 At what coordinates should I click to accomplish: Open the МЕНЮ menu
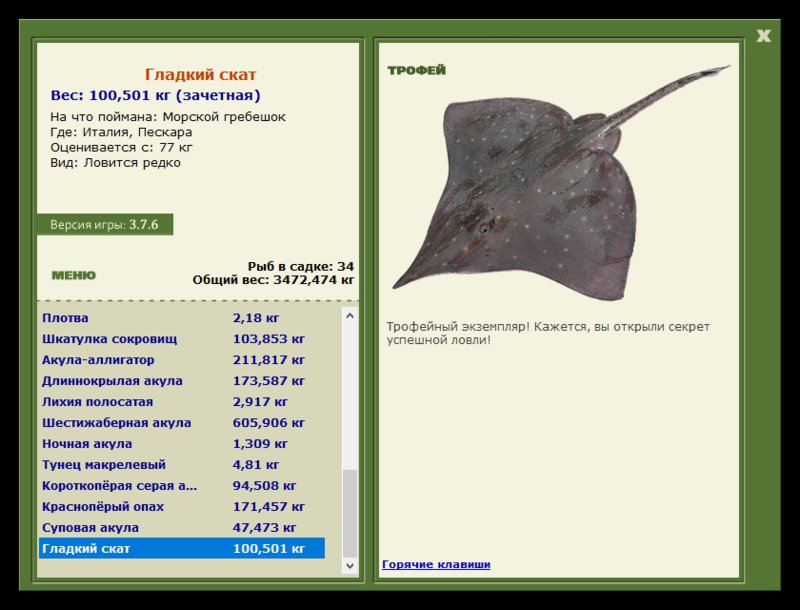click(x=73, y=275)
